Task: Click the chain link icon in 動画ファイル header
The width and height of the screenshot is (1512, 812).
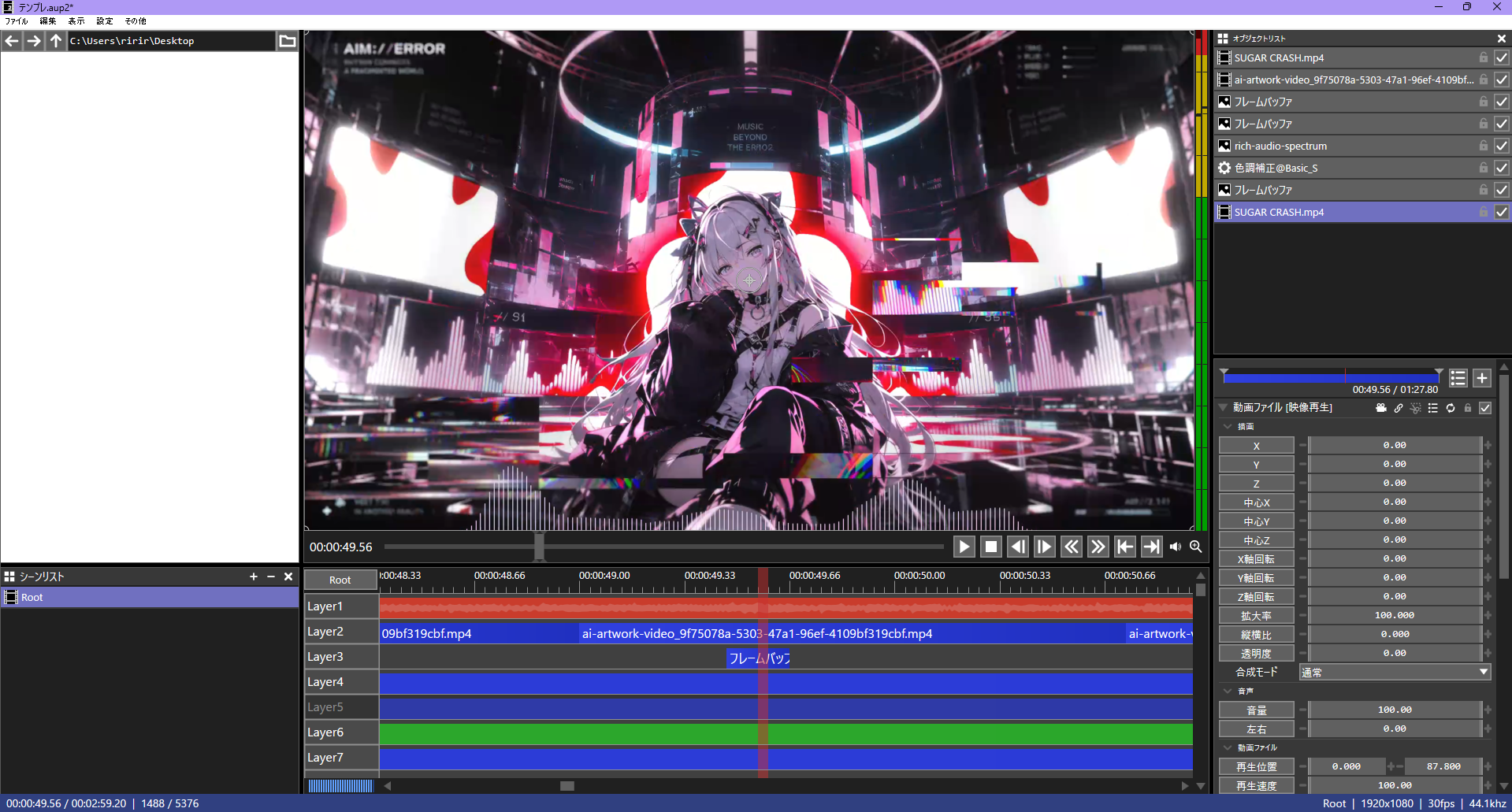Action: (1399, 408)
